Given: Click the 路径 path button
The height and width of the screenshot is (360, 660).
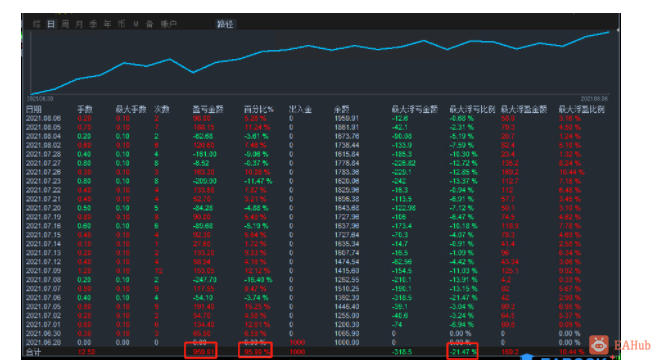Looking at the screenshot, I should pyautogui.click(x=225, y=24).
